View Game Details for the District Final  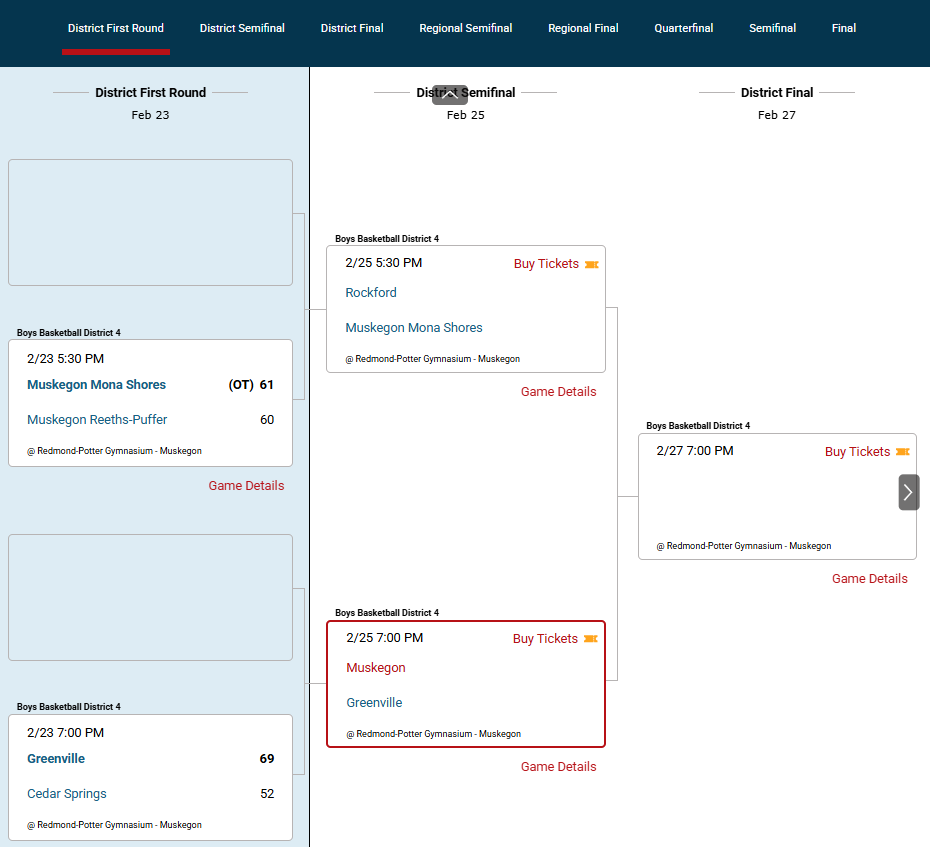pyautogui.click(x=870, y=579)
